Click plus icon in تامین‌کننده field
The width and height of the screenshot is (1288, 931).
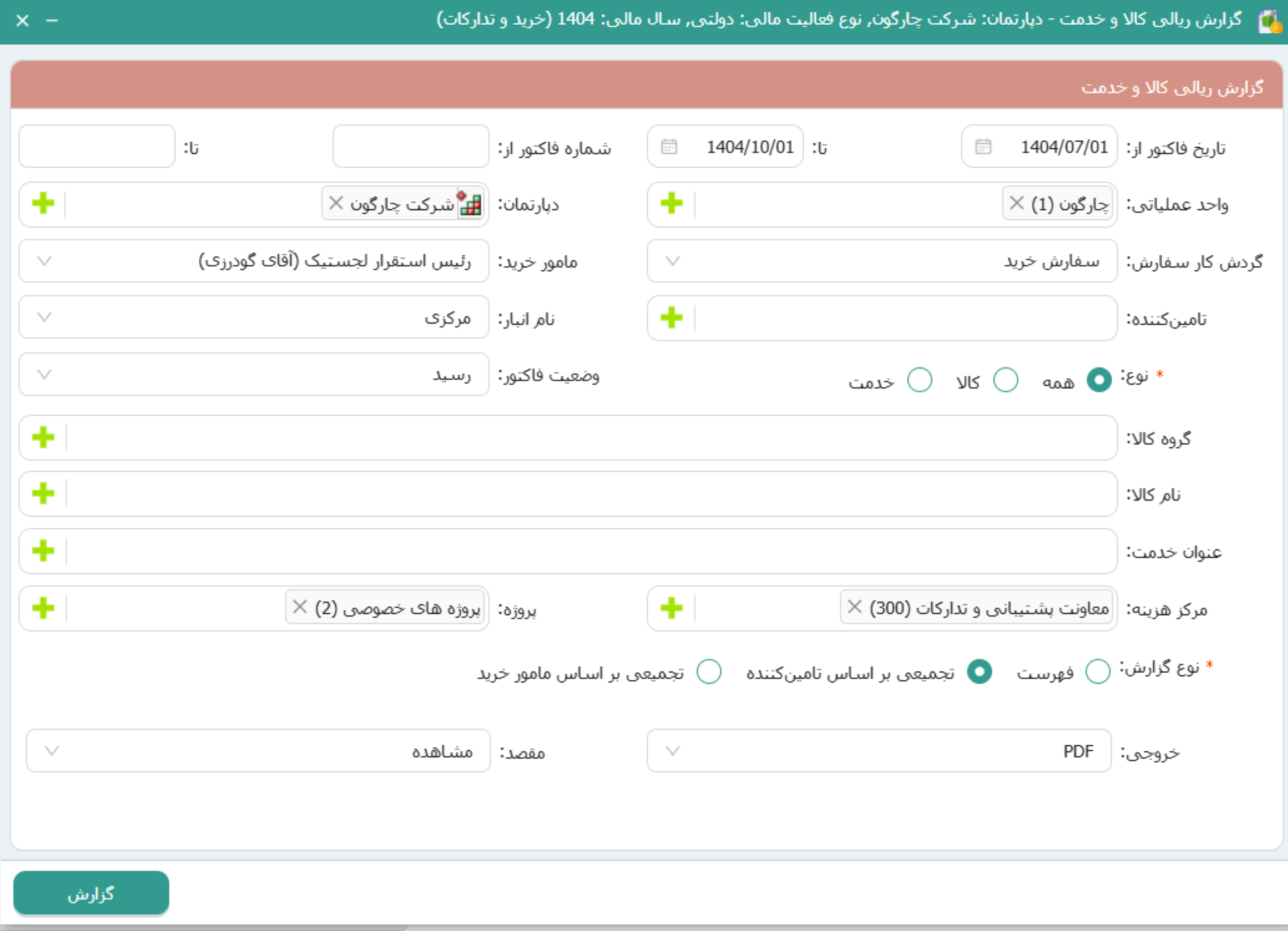click(x=671, y=318)
